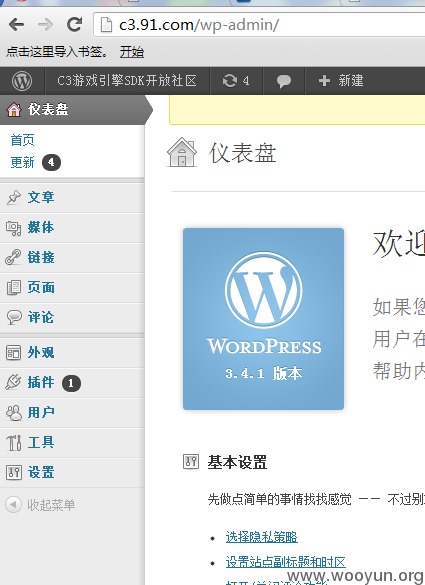Open the 更新 submenu link
This screenshot has height=585, width=425.
coord(22,163)
